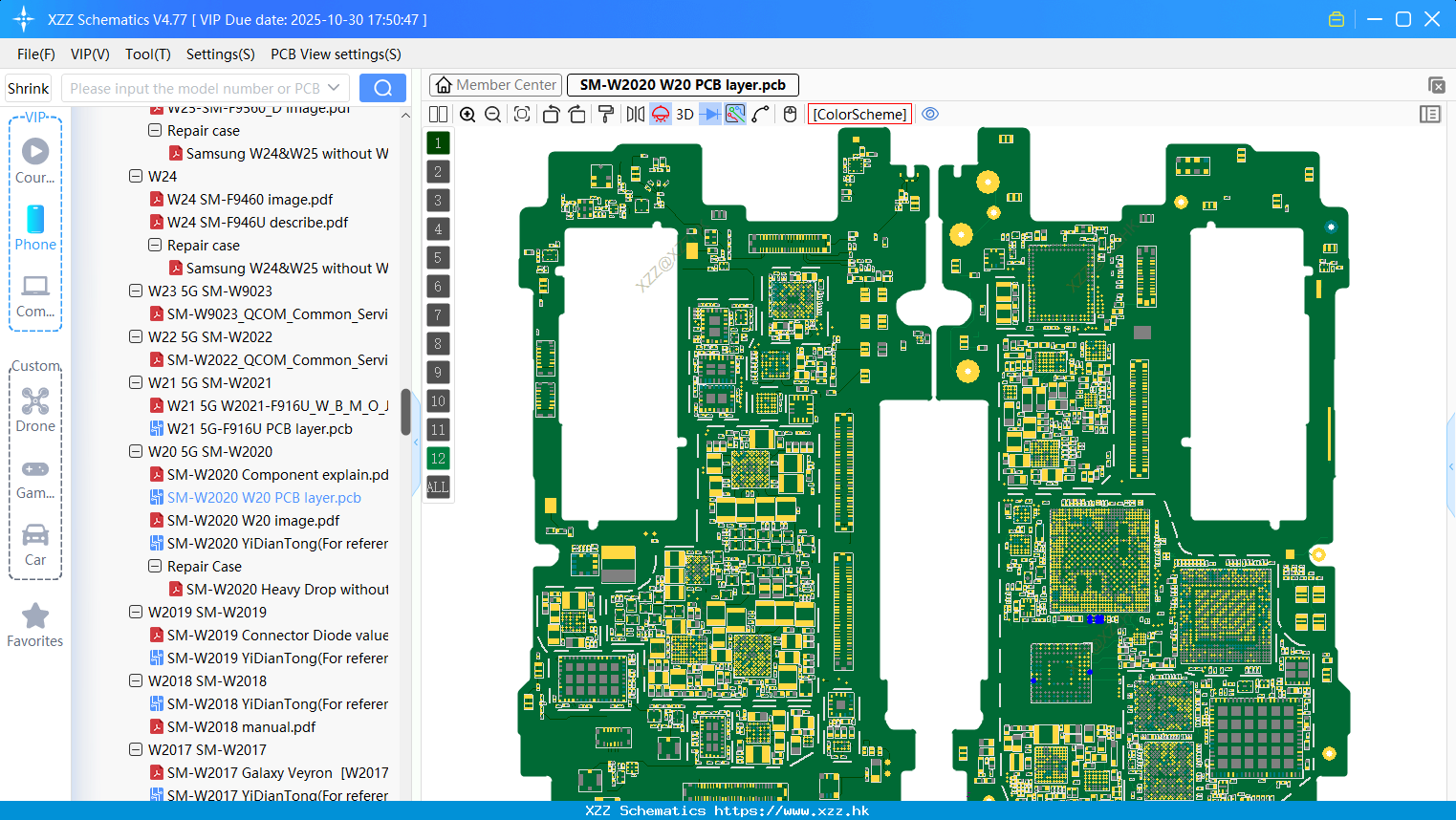The image size is (1456, 820).
Task: Collapse the W20 5G SM-W2020 node
Action: (136, 451)
